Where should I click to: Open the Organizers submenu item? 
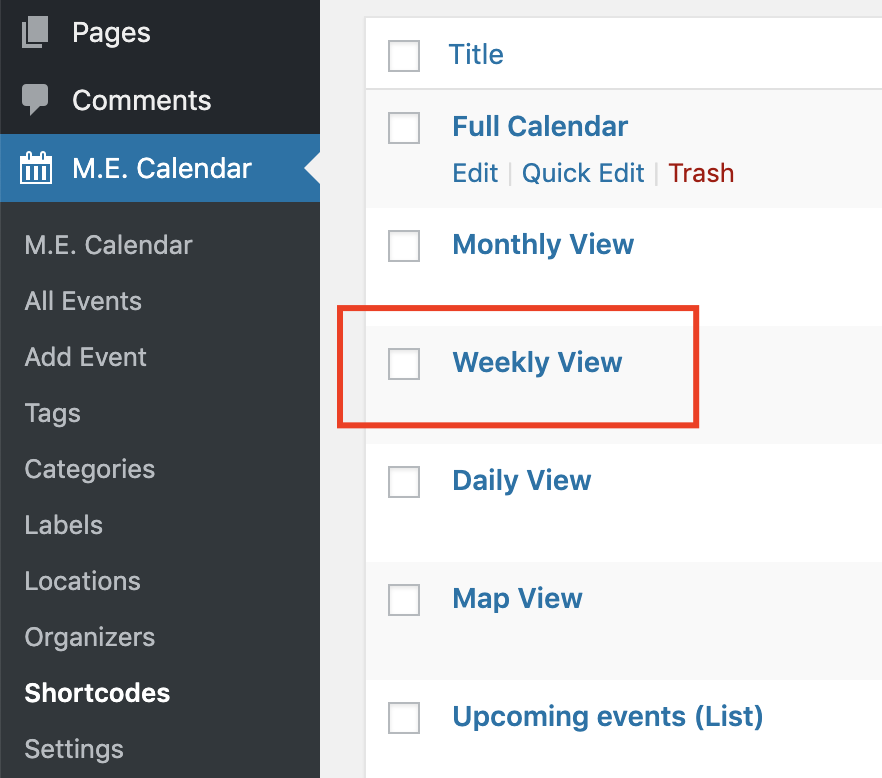[89, 637]
